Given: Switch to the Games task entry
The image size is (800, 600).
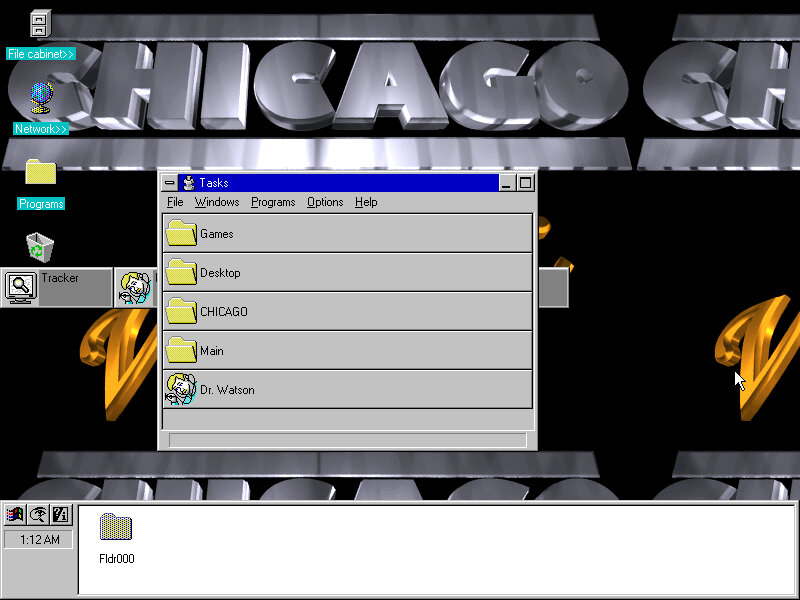Looking at the screenshot, I should (x=347, y=234).
